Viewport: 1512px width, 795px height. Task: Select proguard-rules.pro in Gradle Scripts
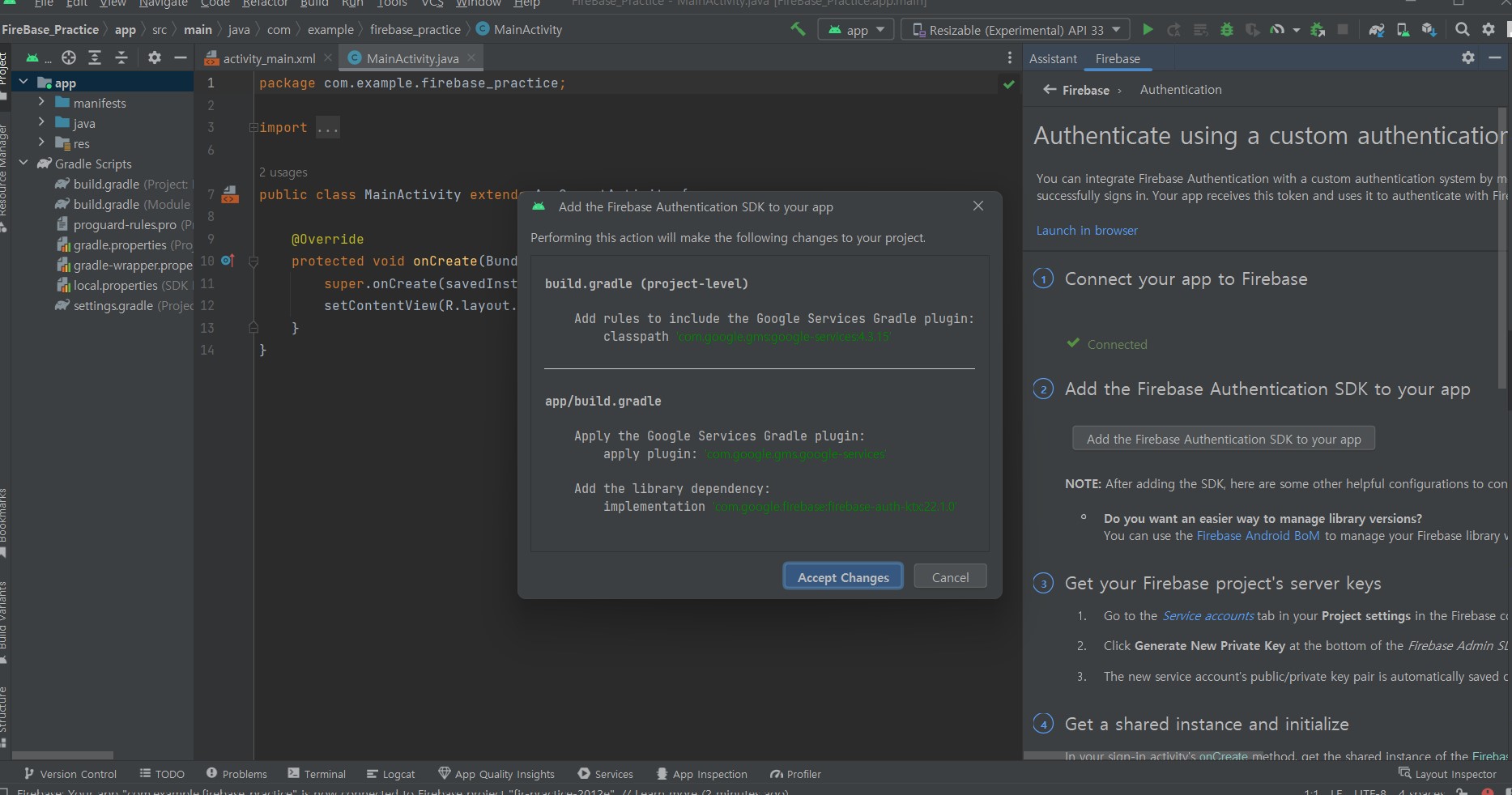tap(124, 224)
